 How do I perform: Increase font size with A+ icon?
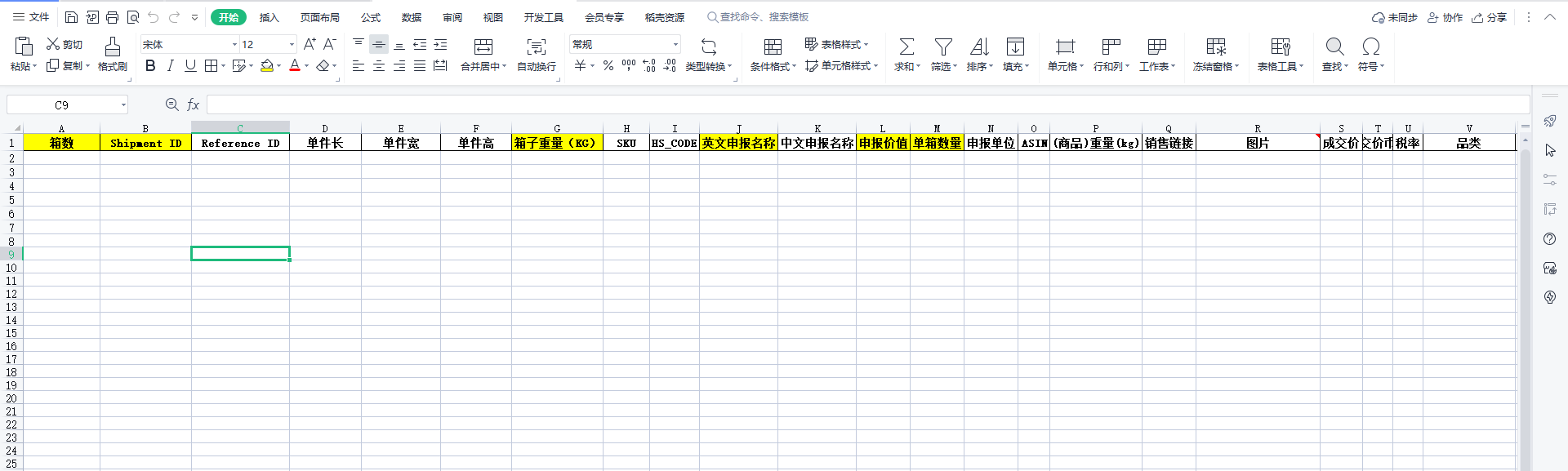310,44
